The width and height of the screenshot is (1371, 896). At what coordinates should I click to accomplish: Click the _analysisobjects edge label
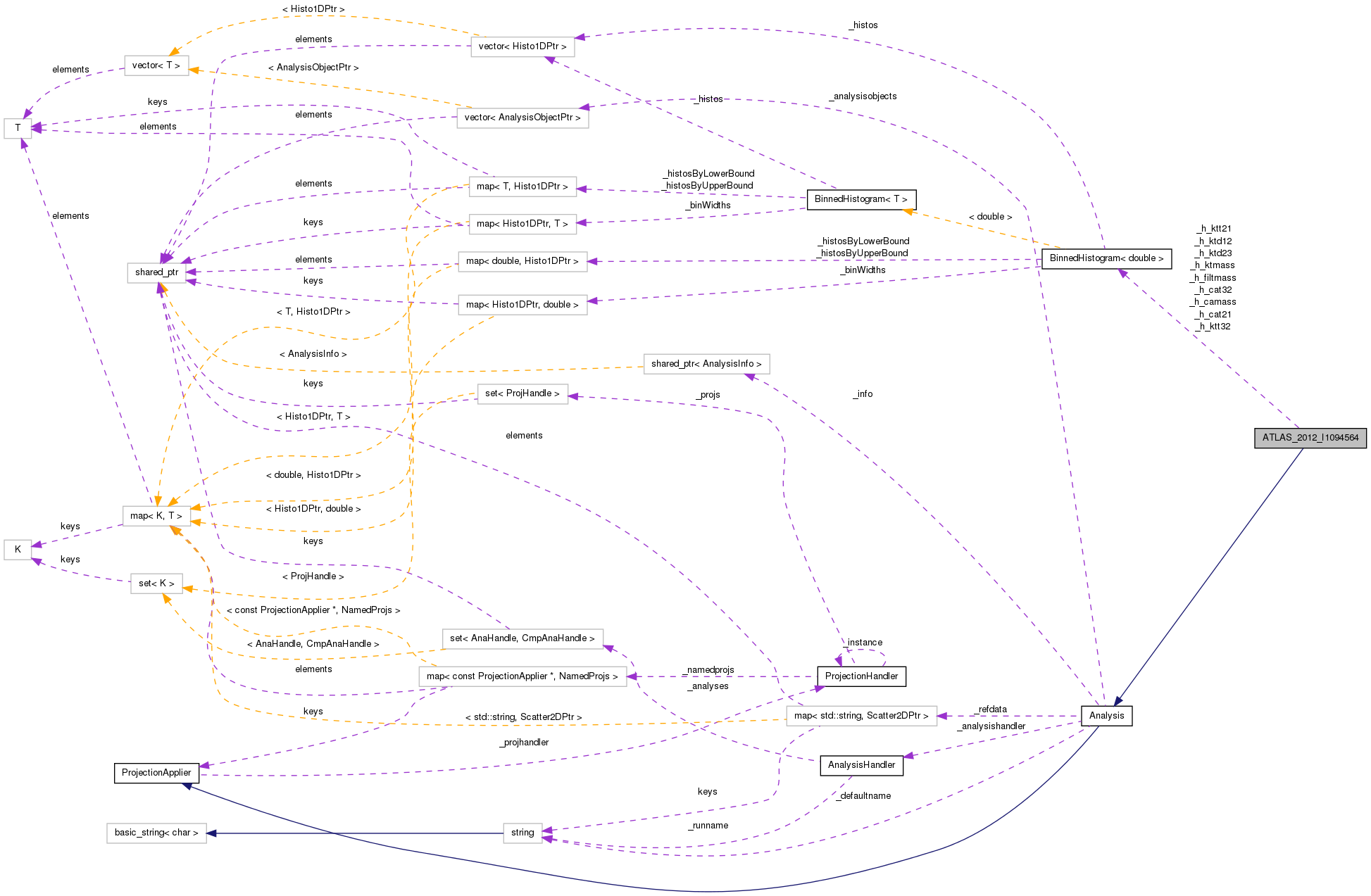[x=863, y=96]
